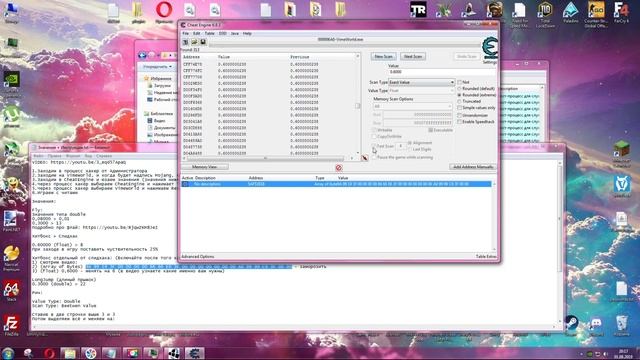Viewport: 640px width, 360px height.
Task: Click the save table floppy icon
Action: [x=203, y=42]
